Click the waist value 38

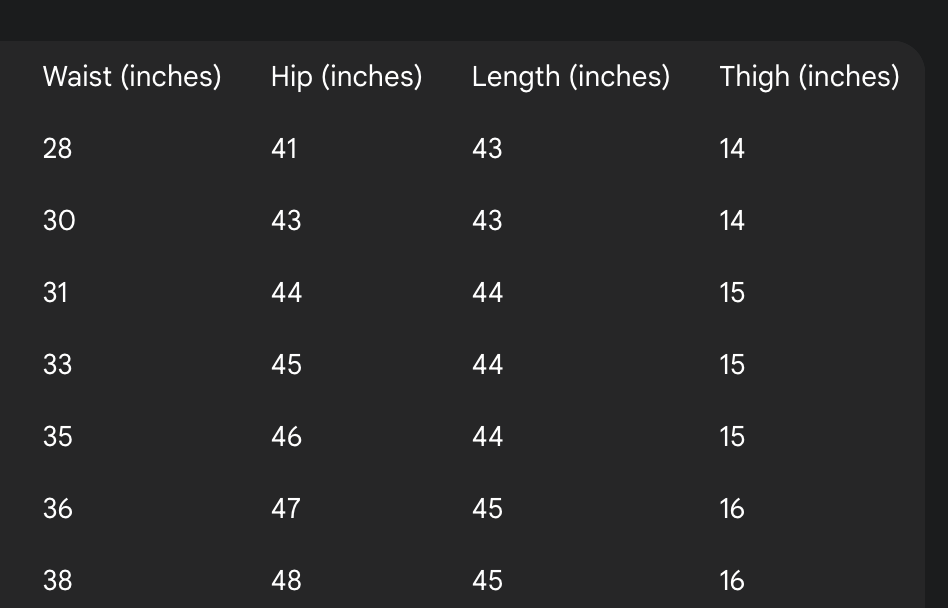coord(57,580)
